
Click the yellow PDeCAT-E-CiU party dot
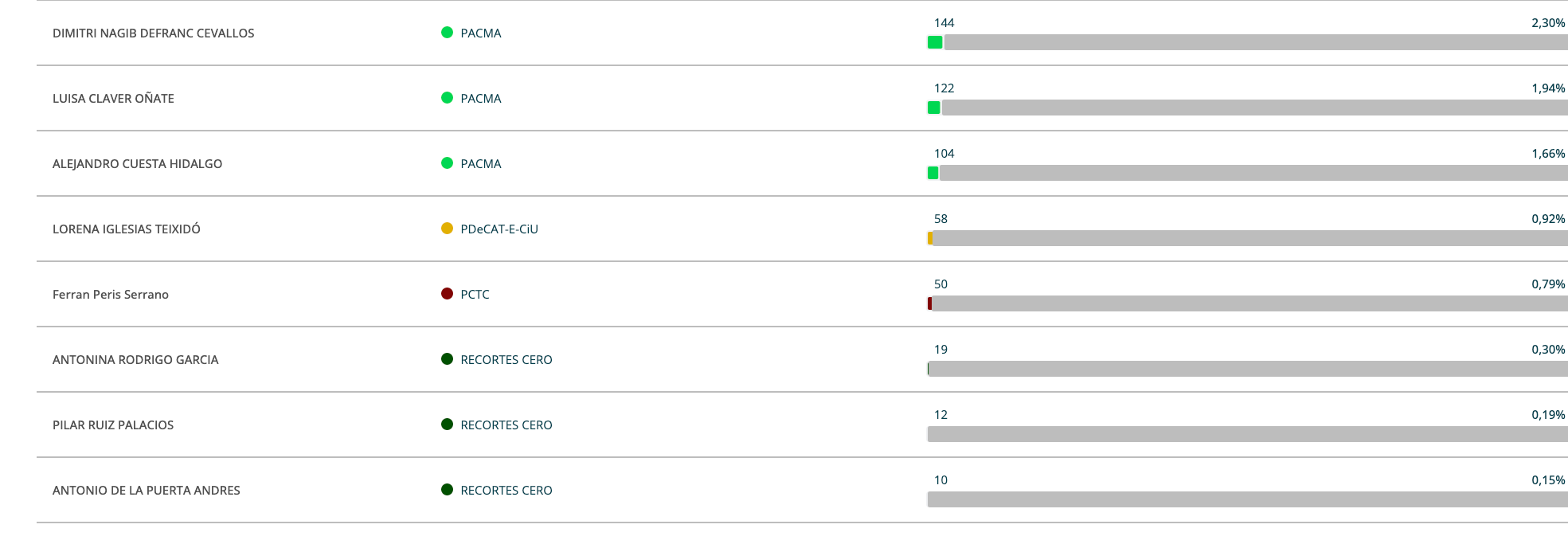pos(447,229)
